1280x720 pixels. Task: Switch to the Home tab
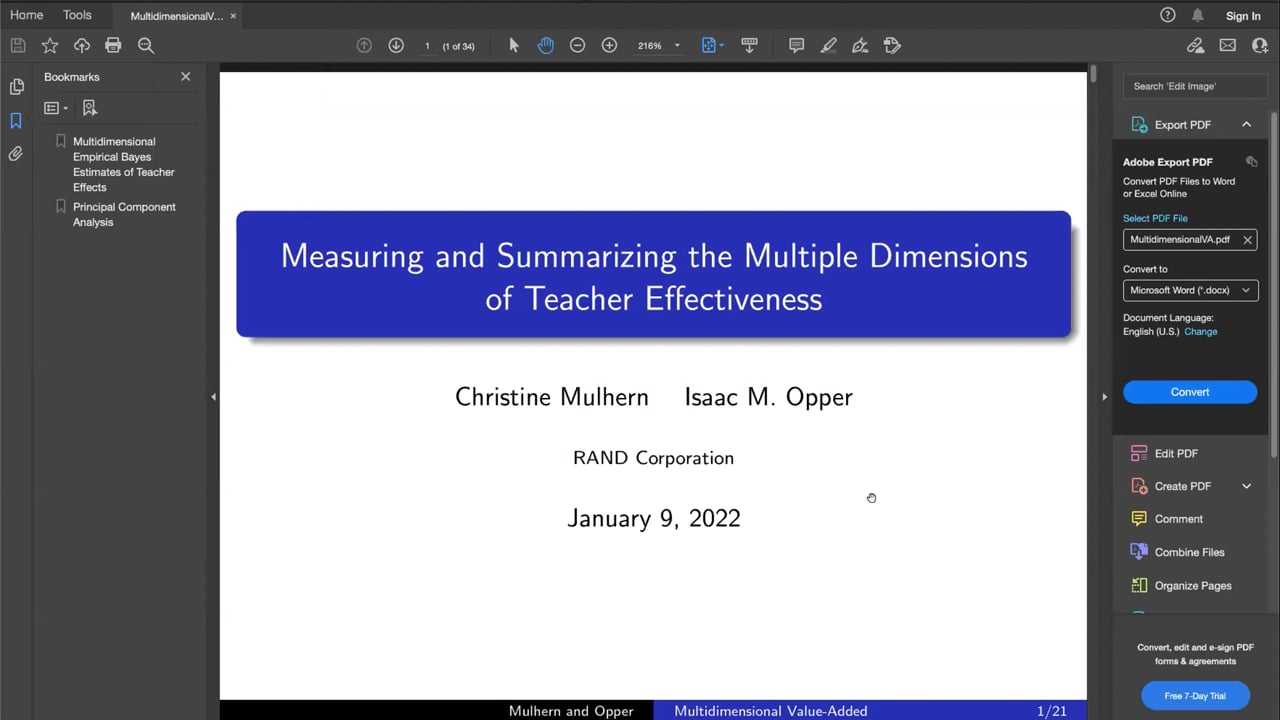[x=27, y=15]
